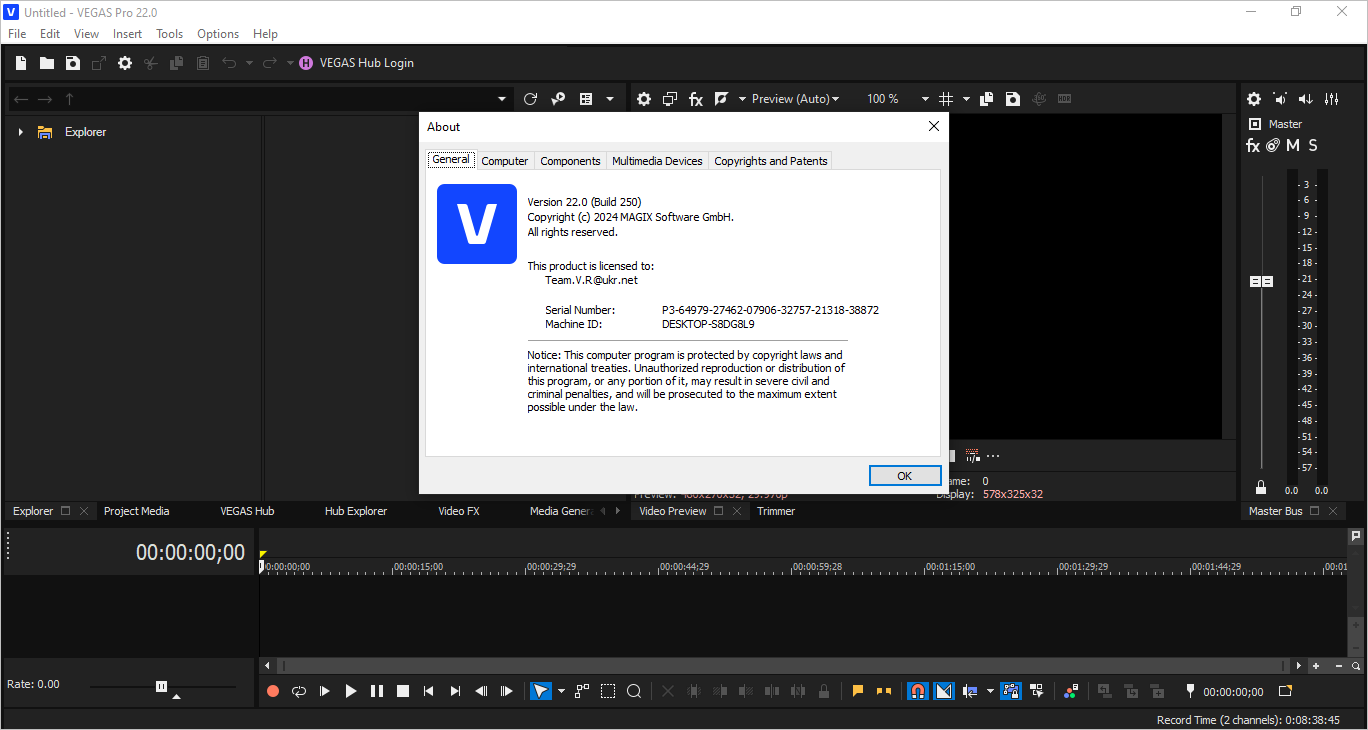Open the Tools menu
The image size is (1368, 730).
tap(169, 33)
